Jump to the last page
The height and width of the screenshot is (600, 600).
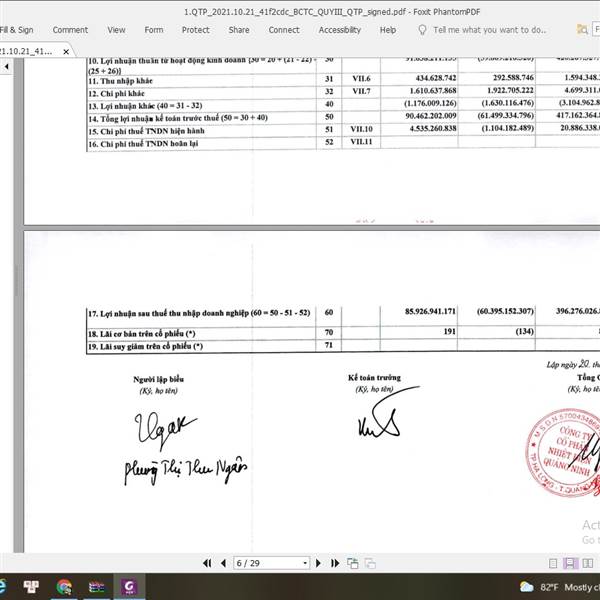335,563
